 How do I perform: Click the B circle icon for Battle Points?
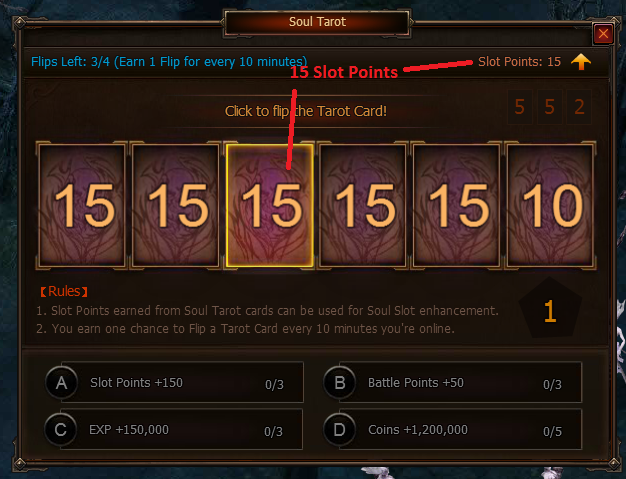339,383
